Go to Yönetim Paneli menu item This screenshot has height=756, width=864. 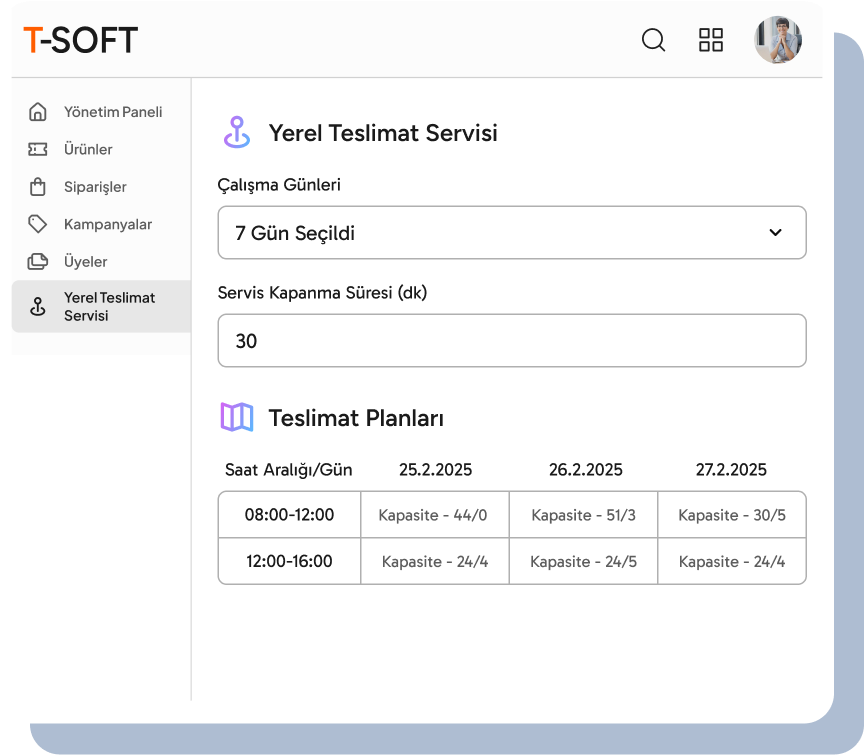(112, 112)
